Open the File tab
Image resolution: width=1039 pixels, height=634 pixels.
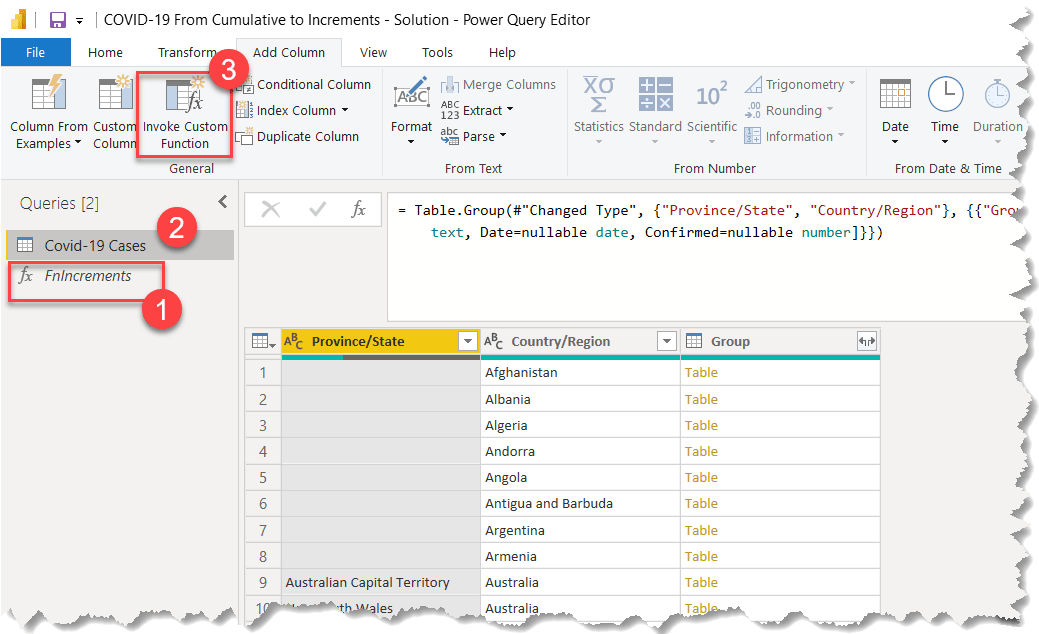(x=35, y=52)
